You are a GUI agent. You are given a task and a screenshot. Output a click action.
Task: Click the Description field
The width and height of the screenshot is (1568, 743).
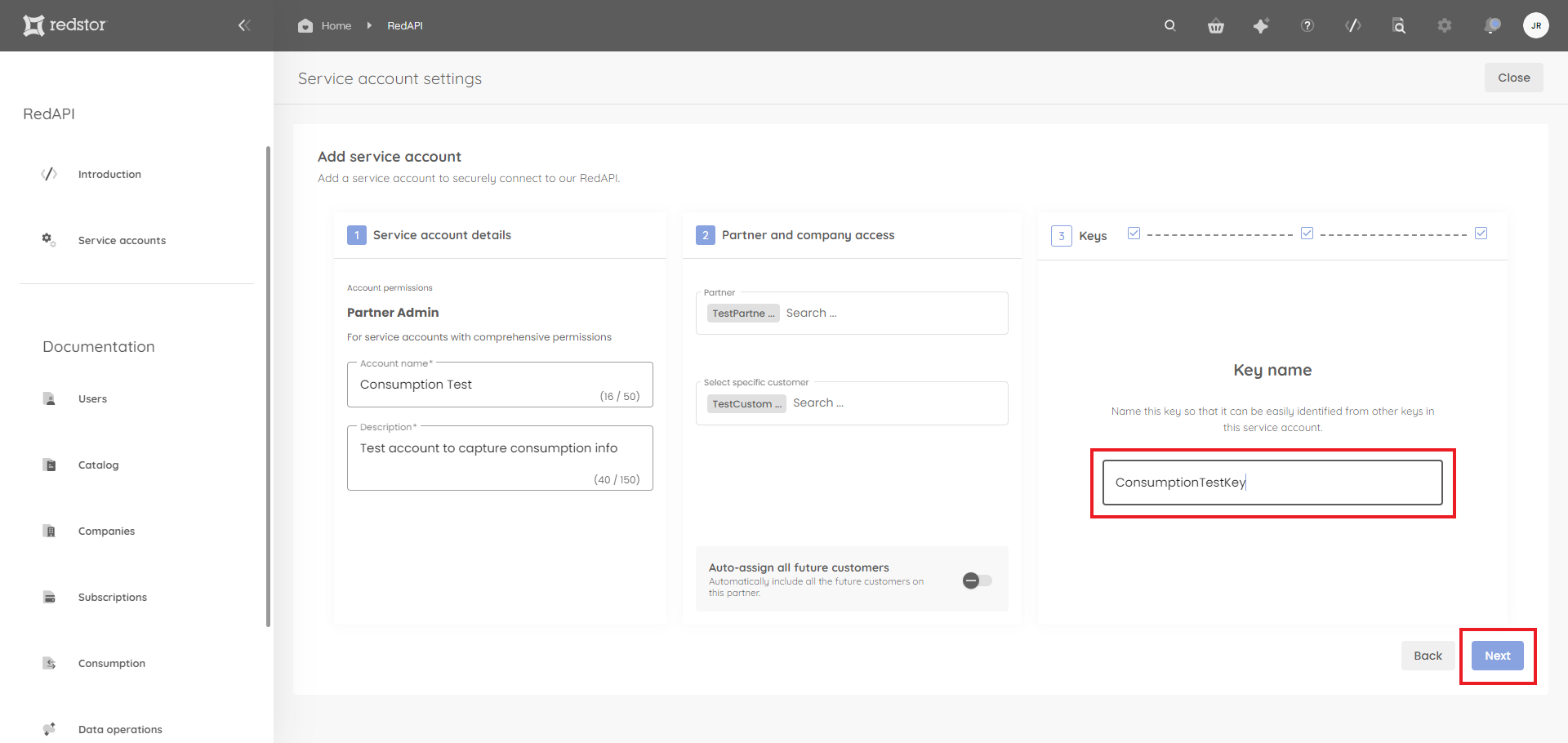tap(500, 458)
